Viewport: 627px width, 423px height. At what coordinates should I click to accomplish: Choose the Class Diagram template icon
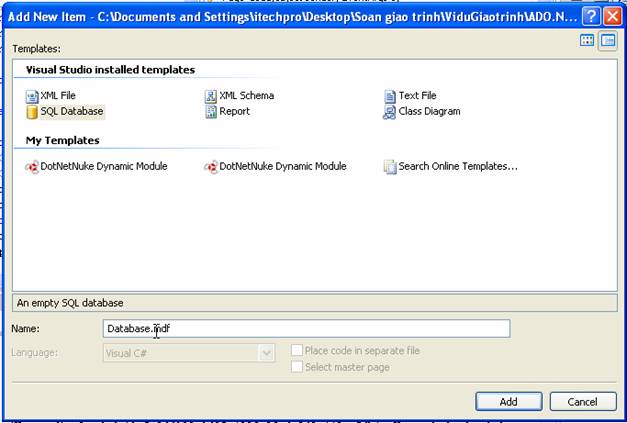(389, 112)
